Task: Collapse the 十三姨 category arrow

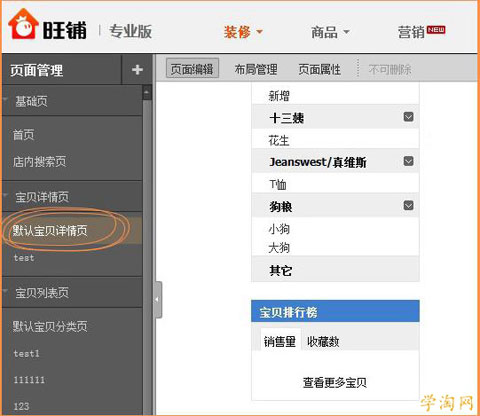Action: coord(408,117)
